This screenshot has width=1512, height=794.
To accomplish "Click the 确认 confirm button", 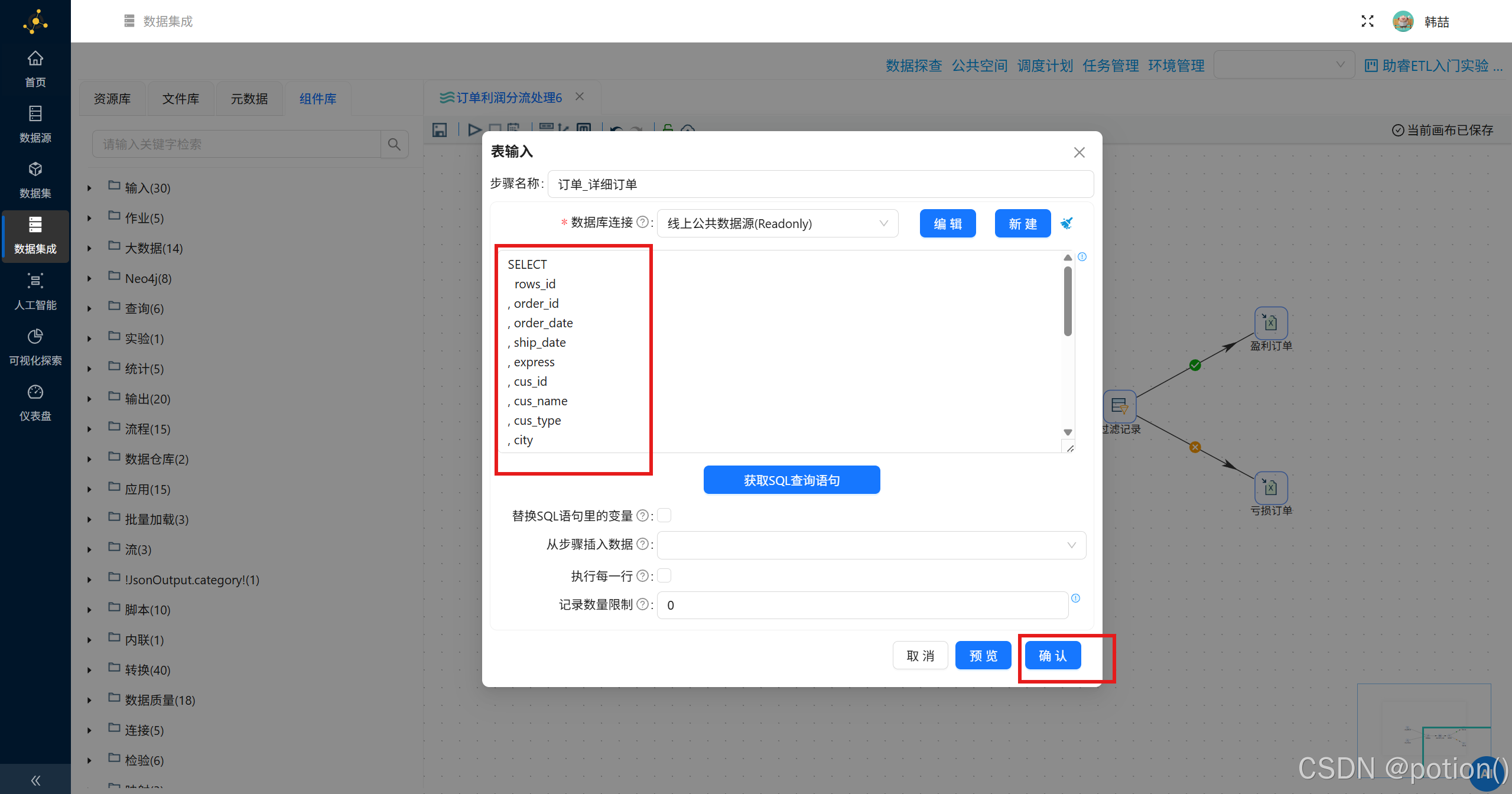I will pos(1052,655).
